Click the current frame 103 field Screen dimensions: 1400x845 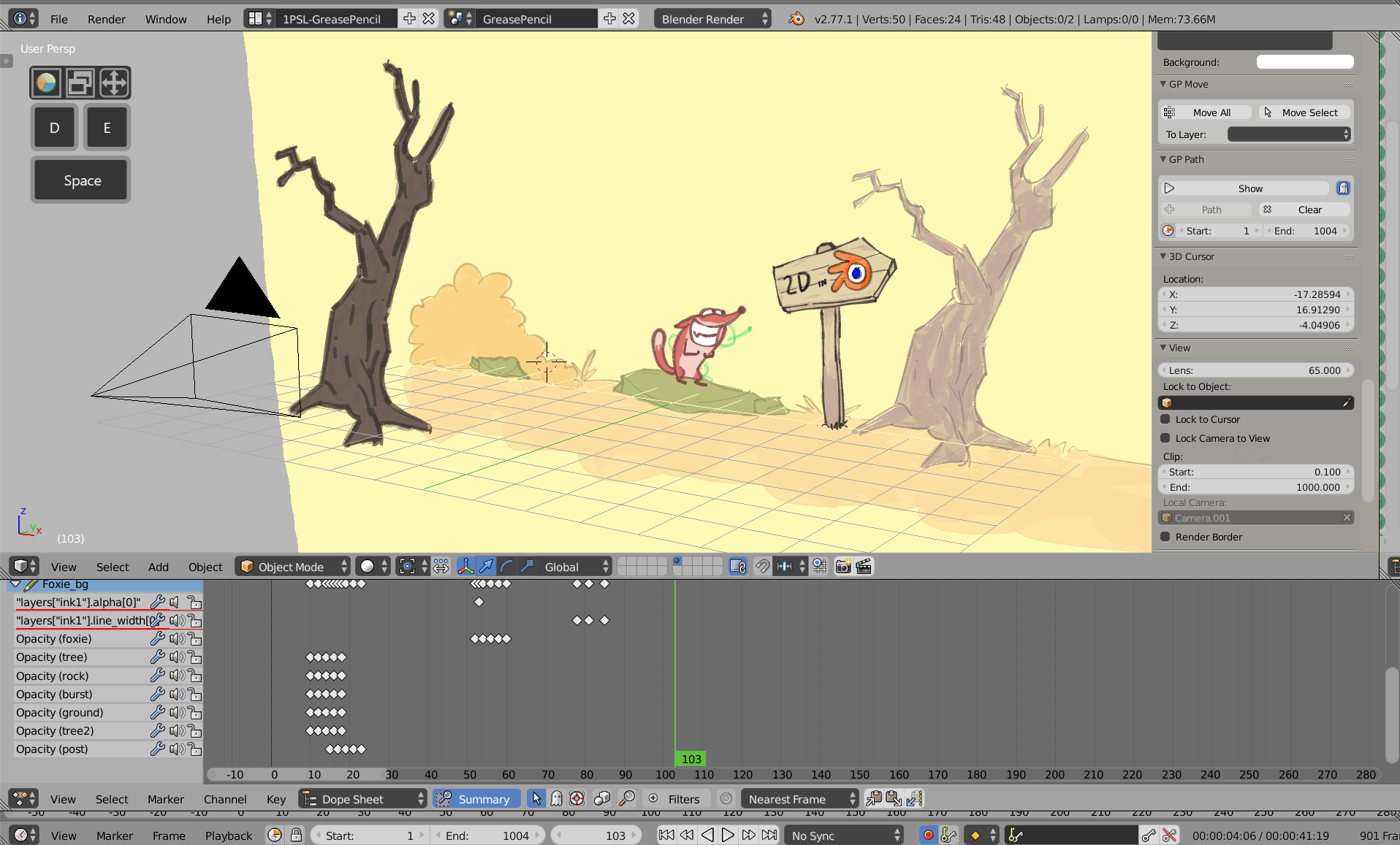596,836
